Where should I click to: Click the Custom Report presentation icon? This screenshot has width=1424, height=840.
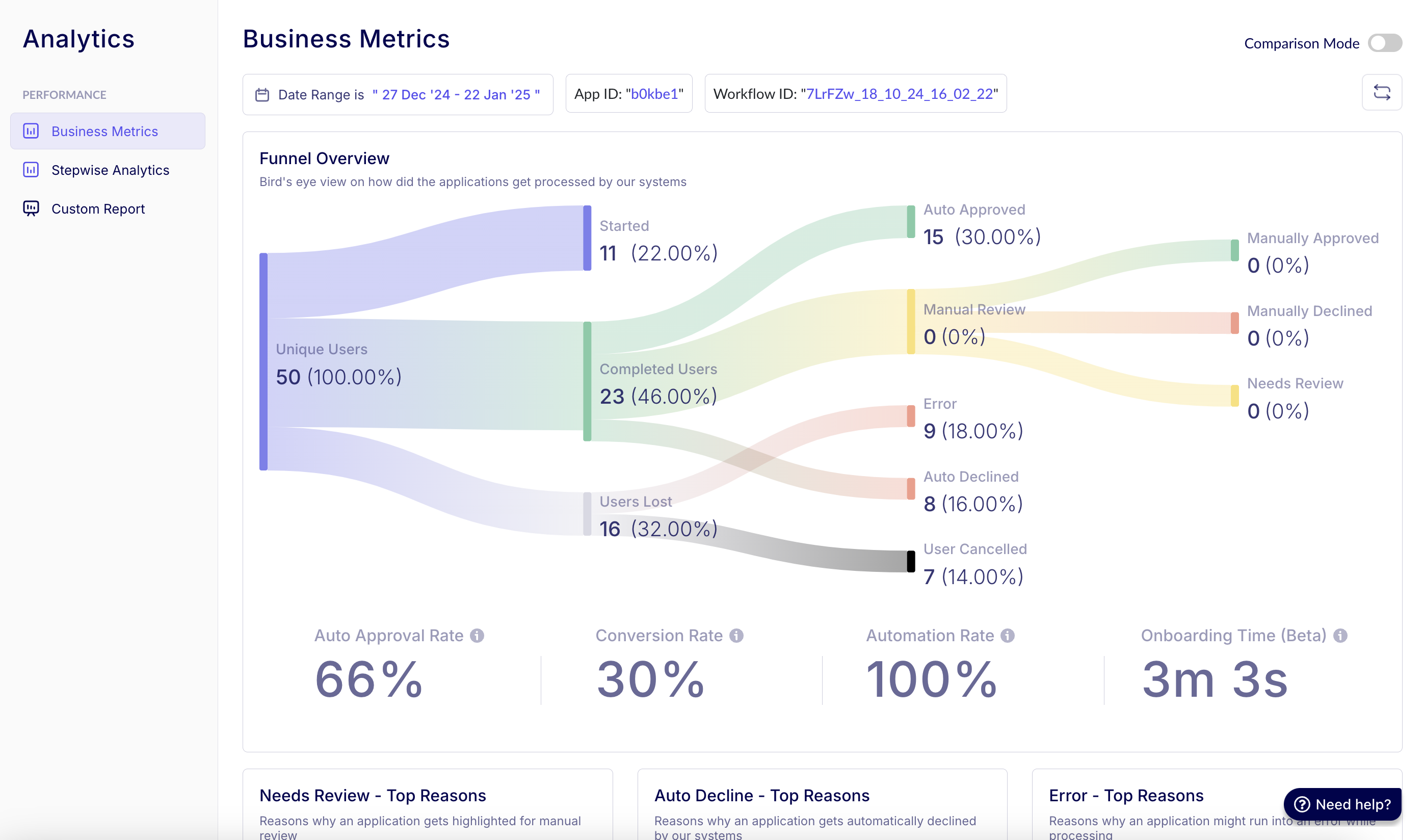[31, 208]
